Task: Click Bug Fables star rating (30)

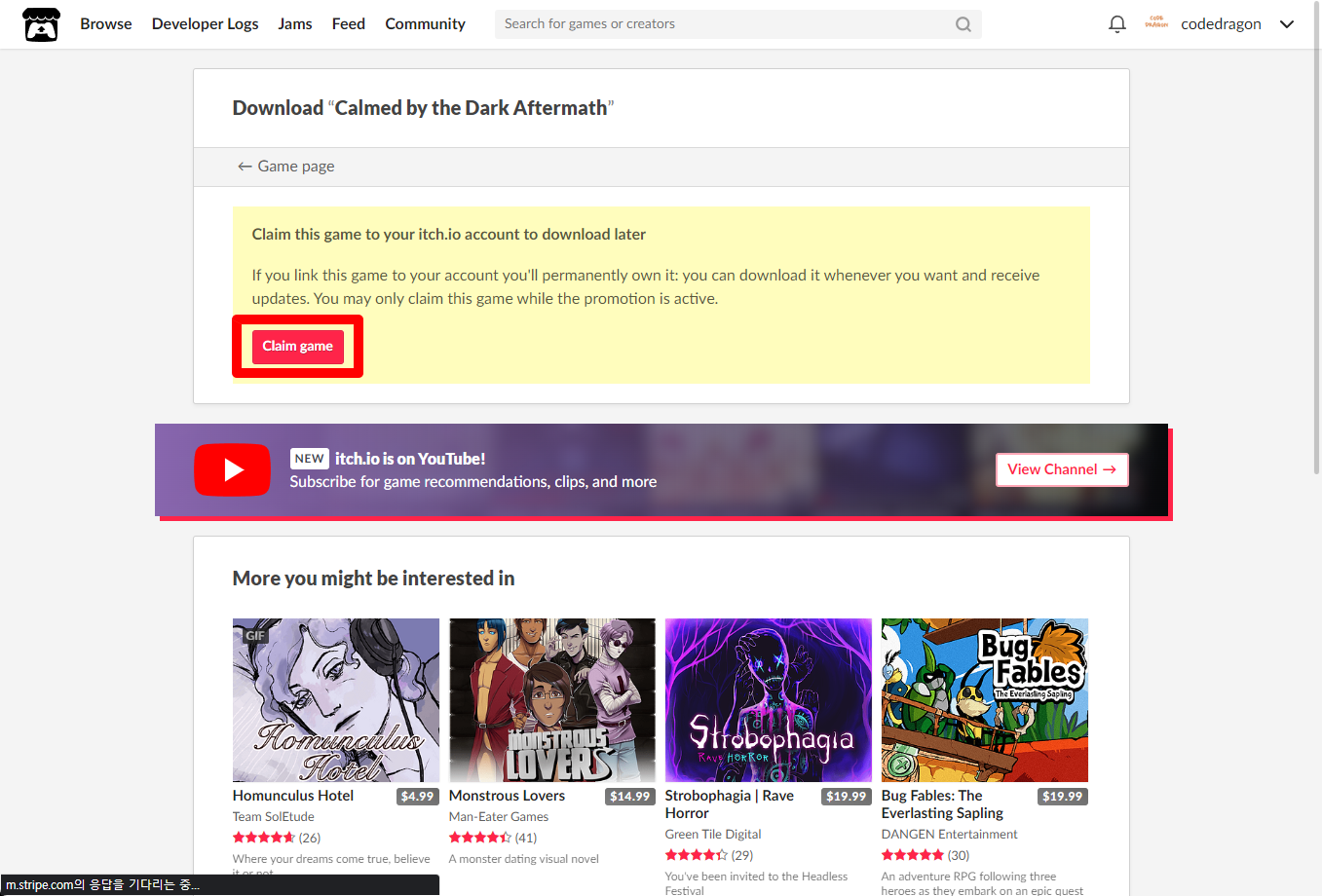Action: point(925,855)
